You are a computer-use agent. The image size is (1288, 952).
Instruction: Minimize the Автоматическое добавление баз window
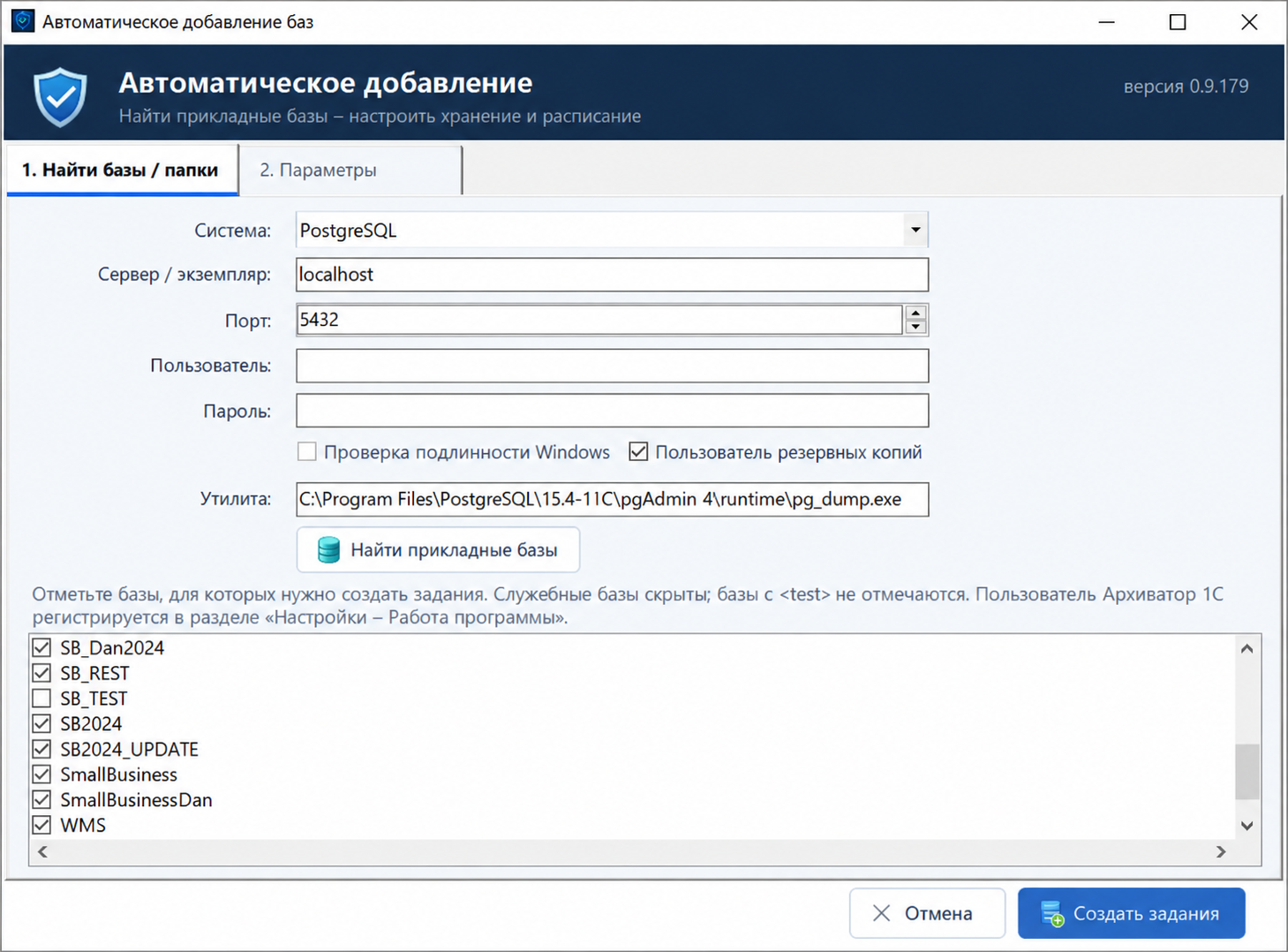(x=1107, y=22)
